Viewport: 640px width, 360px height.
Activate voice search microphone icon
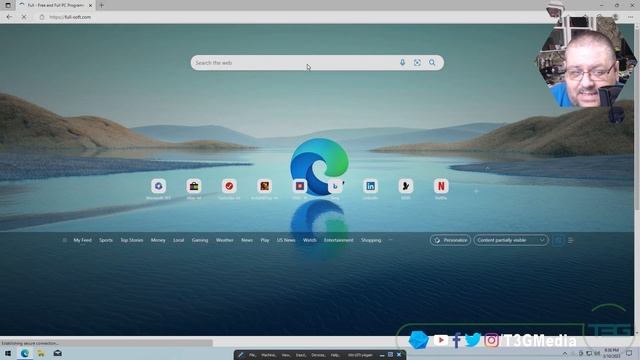tap(402, 62)
